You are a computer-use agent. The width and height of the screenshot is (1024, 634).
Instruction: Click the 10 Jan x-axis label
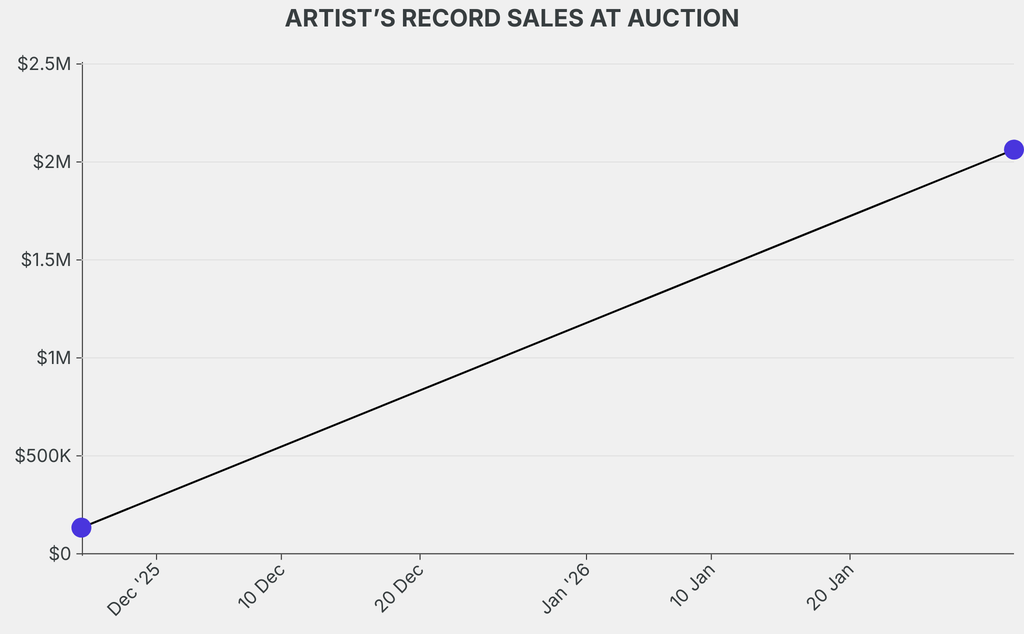click(x=693, y=586)
